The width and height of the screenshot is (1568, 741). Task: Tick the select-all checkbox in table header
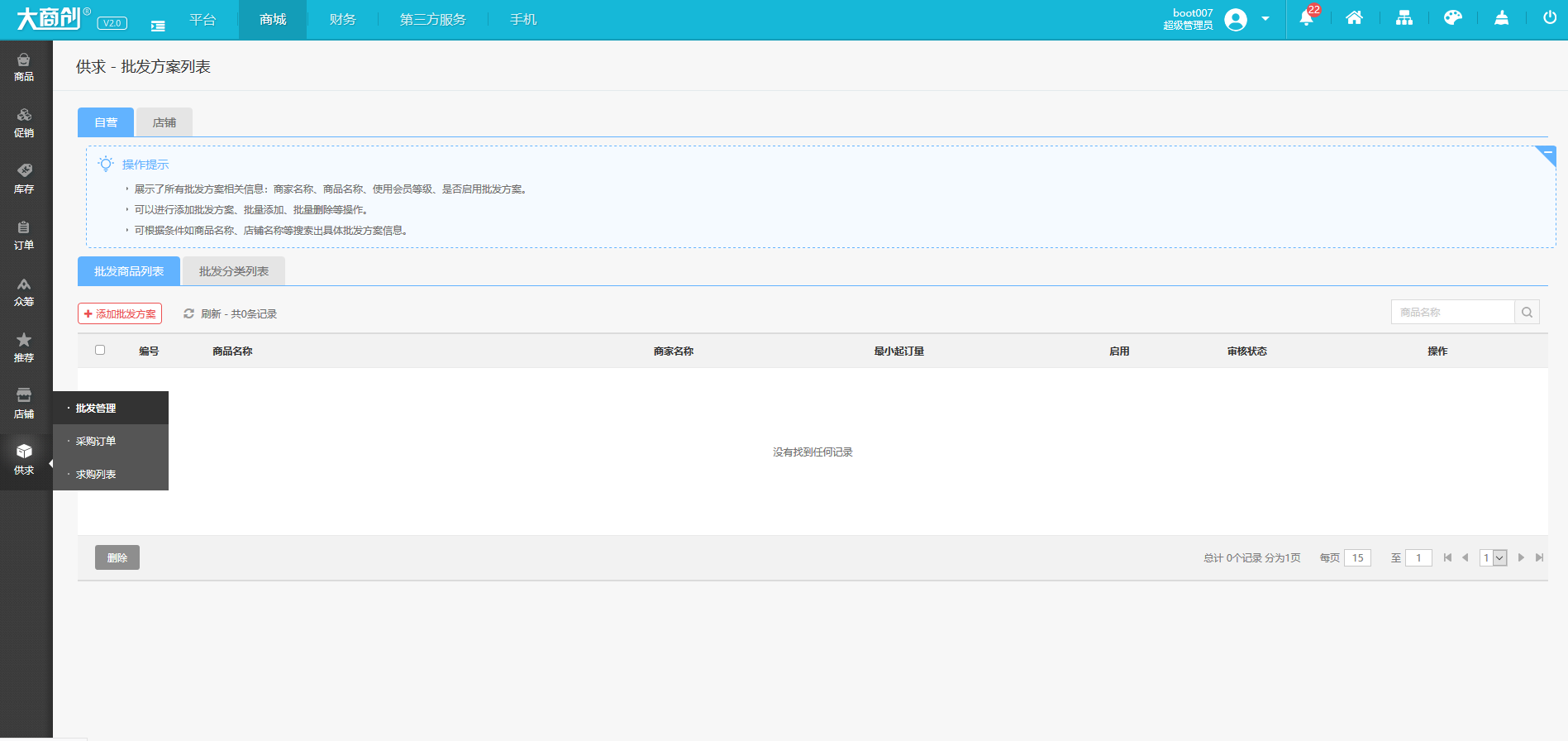(100, 350)
